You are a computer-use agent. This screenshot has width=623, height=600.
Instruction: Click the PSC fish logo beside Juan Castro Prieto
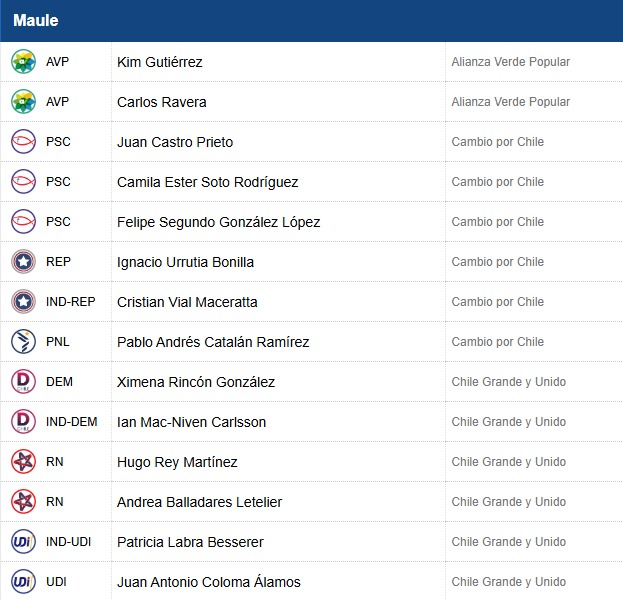(23, 142)
